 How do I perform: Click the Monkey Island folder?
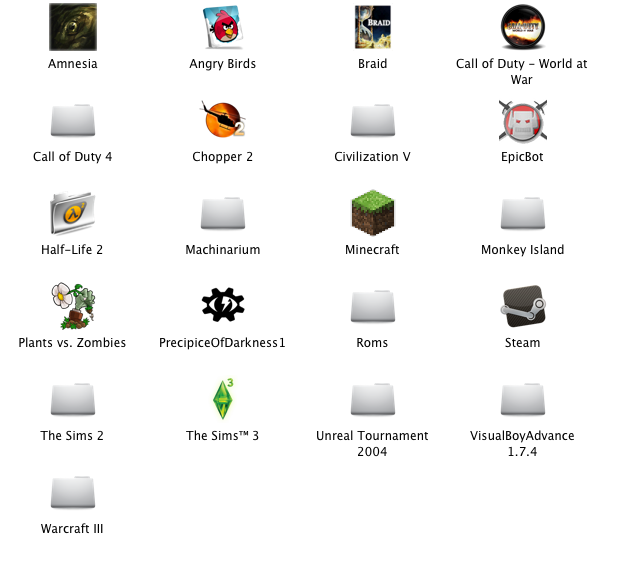tap(522, 214)
